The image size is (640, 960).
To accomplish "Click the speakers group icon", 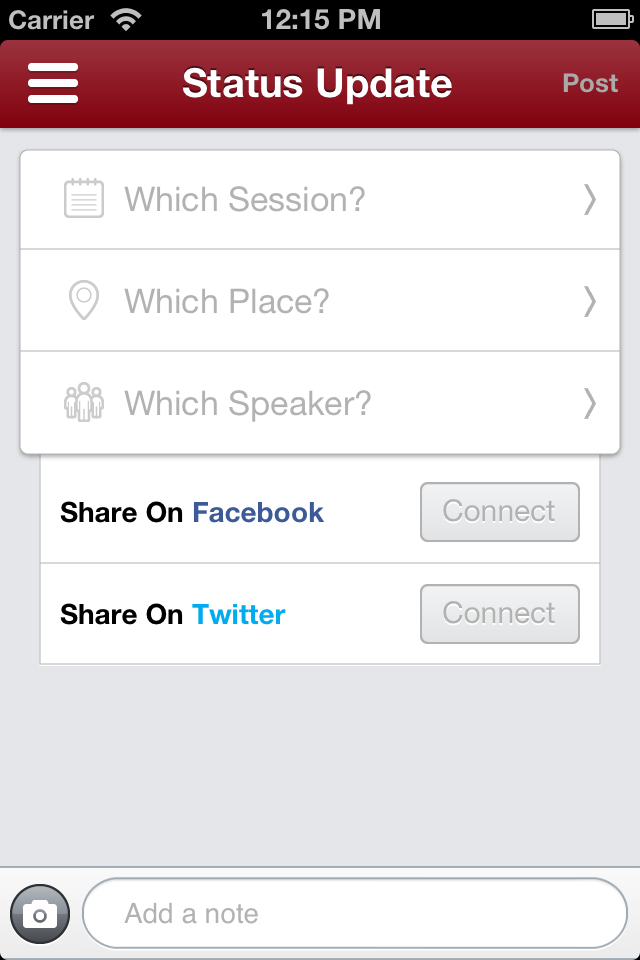I will click(84, 402).
